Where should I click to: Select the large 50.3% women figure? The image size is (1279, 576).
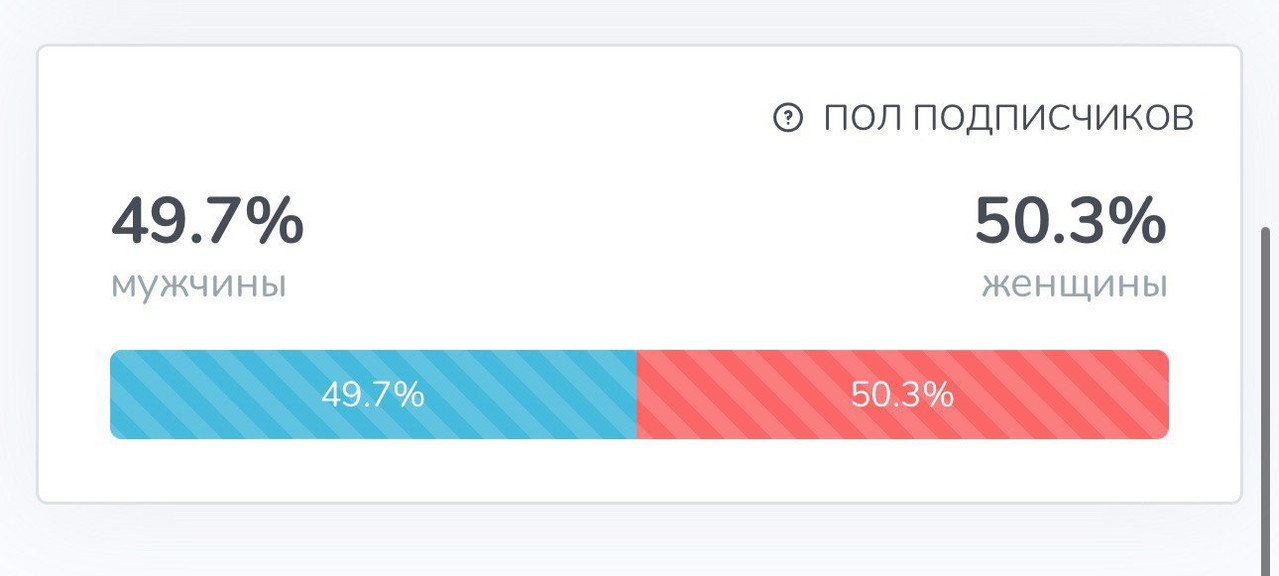(x=1071, y=222)
